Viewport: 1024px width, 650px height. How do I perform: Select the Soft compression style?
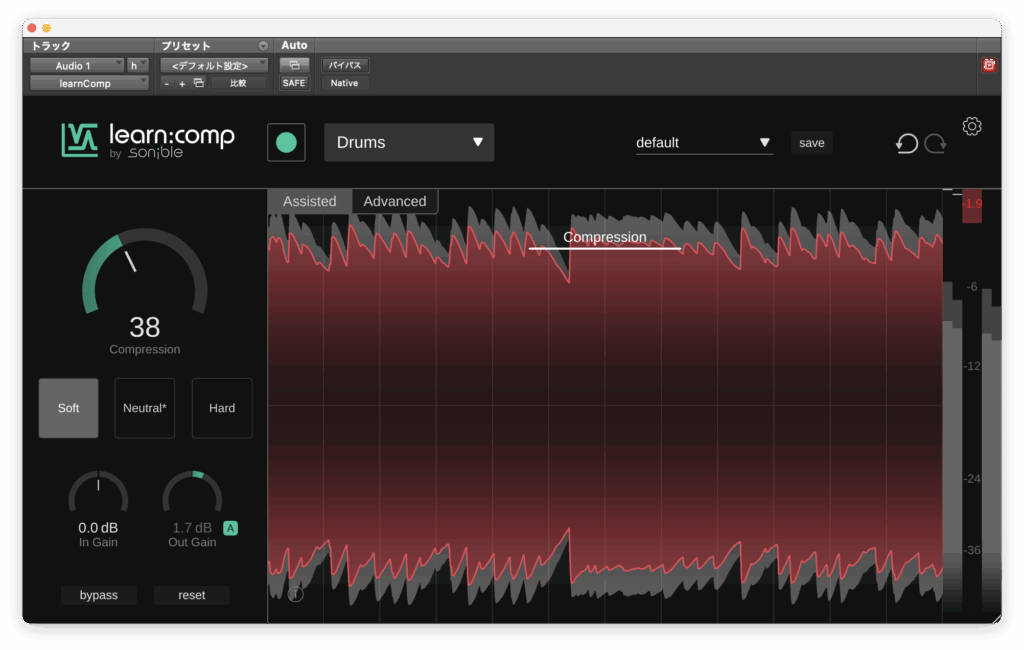coord(69,408)
